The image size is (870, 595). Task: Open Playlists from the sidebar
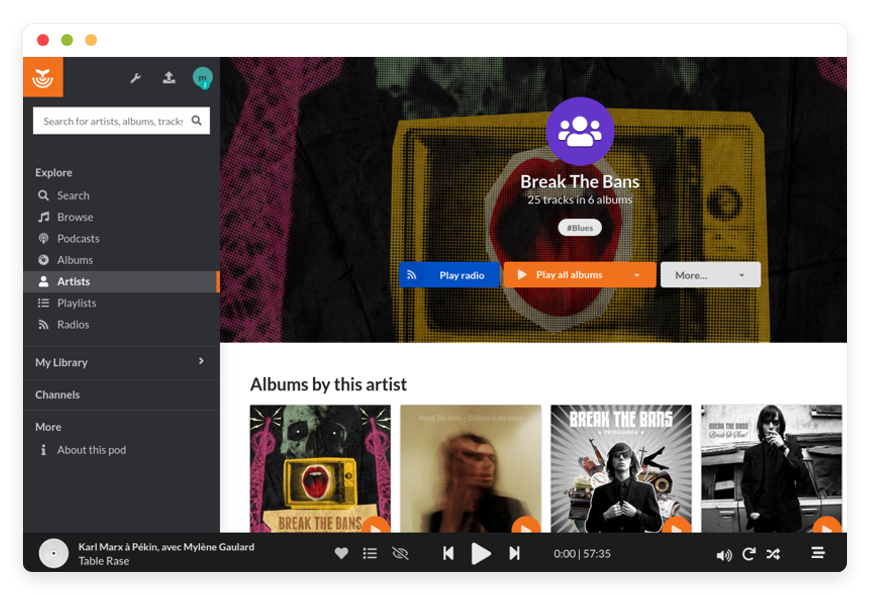coord(121,303)
